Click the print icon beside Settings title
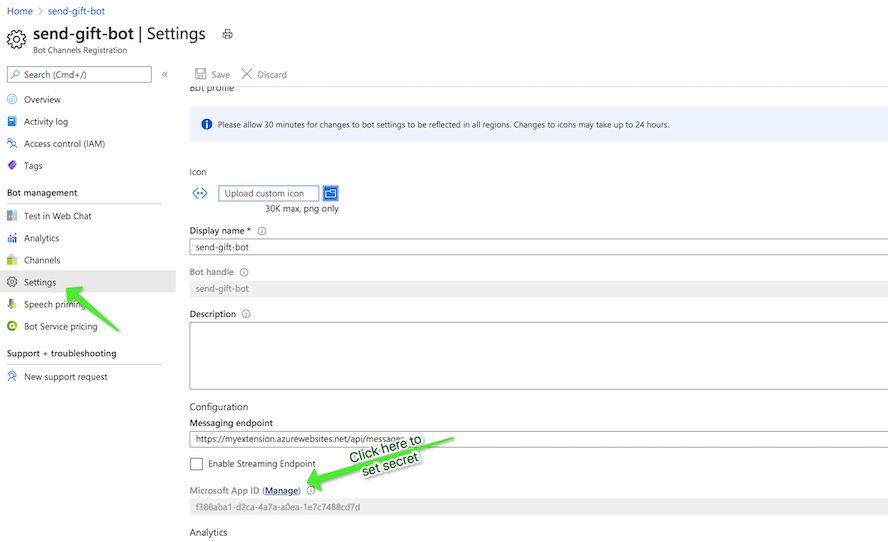The height and width of the screenshot is (542, 888). [227, 34]
